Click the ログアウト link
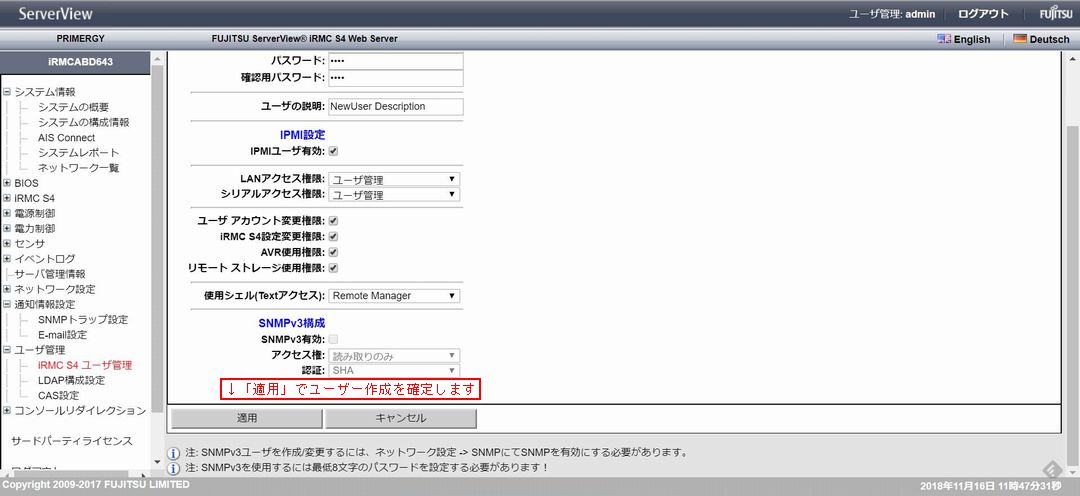1080x496 pixels. 983,14
